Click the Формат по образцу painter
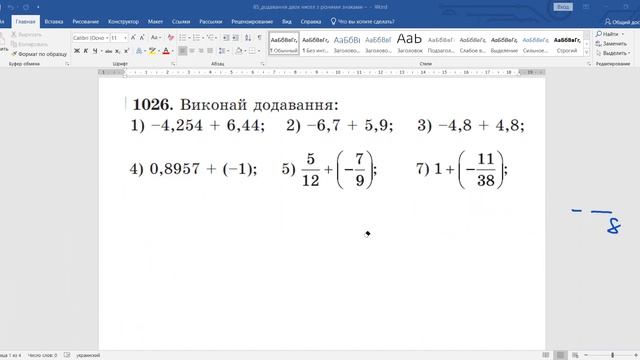The height and width of the screenshot is (360, 640). (x=39, y=54)
